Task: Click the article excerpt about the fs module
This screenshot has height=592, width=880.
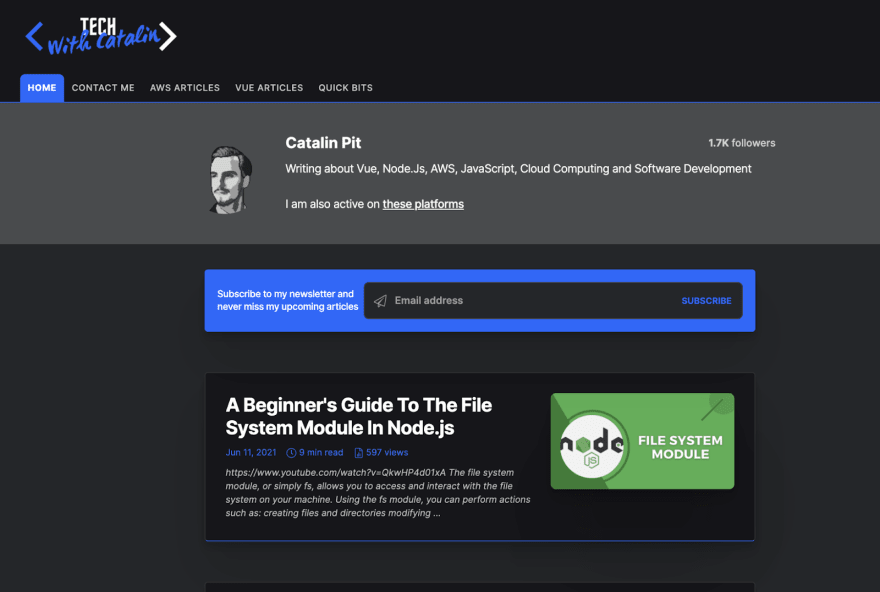Action: (x=378, y=493)
